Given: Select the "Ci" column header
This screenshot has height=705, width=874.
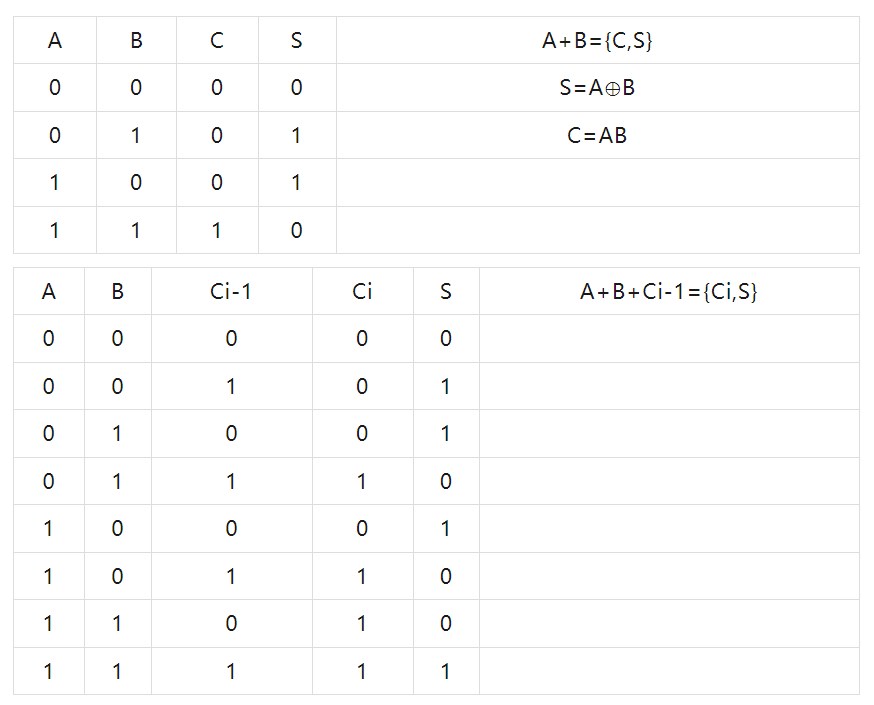Looking at the screenshot, I should coord(362,291).
